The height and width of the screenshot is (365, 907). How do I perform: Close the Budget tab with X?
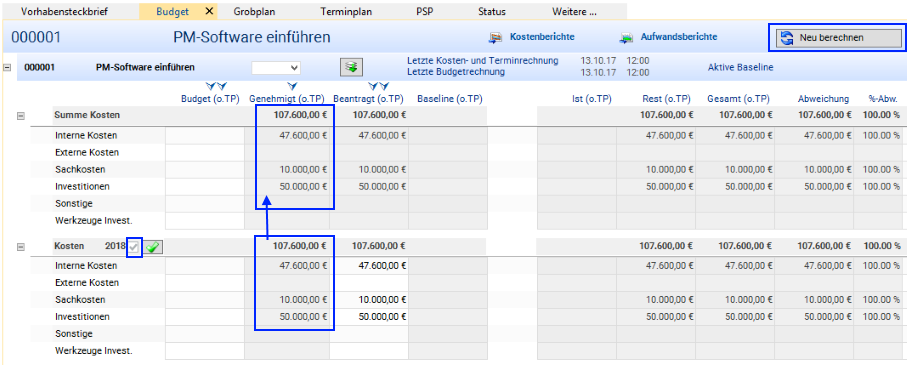click(x=209, y=11)
